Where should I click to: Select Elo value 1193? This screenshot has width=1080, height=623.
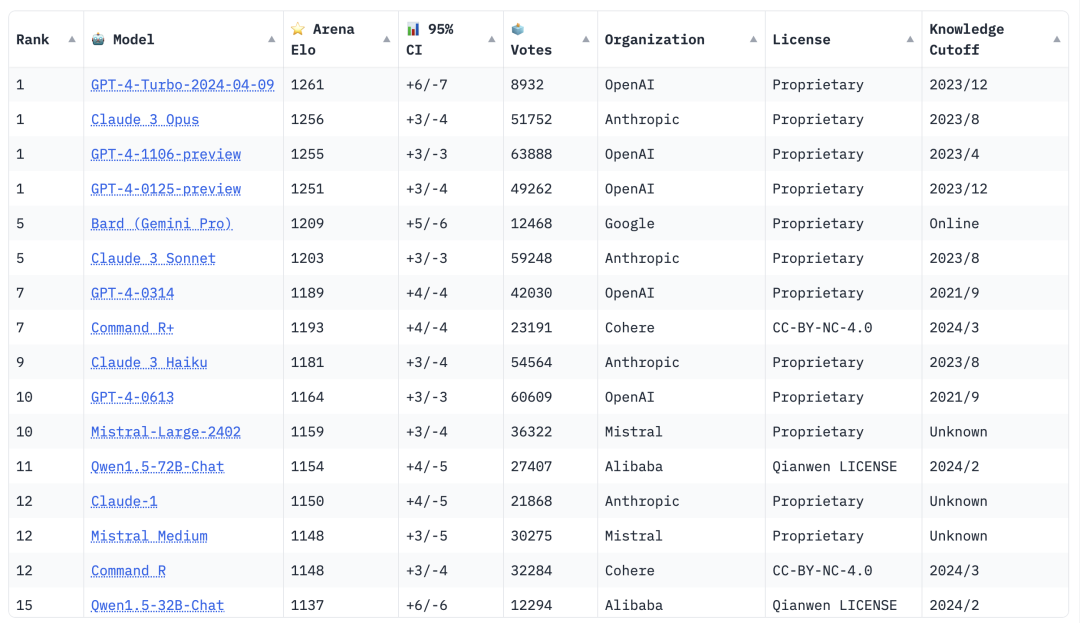pyautogui.click(x=307, y=328)
